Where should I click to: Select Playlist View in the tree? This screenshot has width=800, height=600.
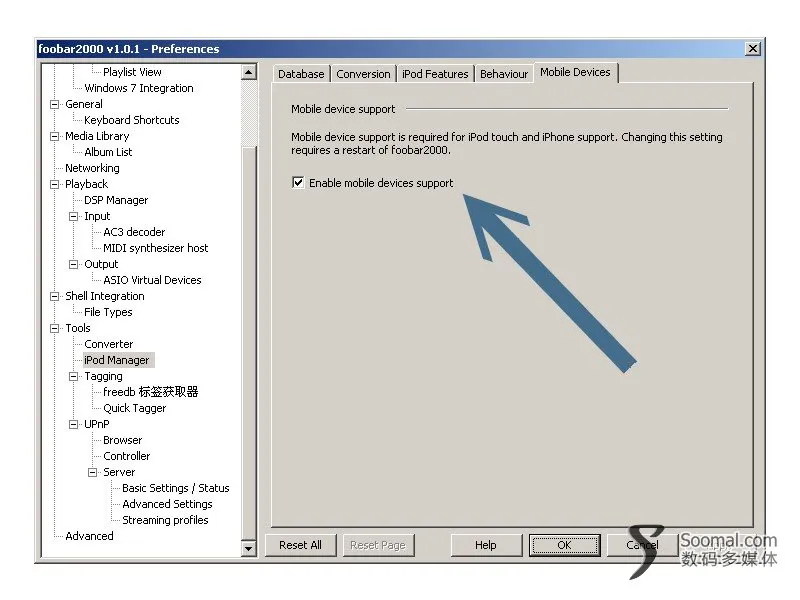[132, 72]
